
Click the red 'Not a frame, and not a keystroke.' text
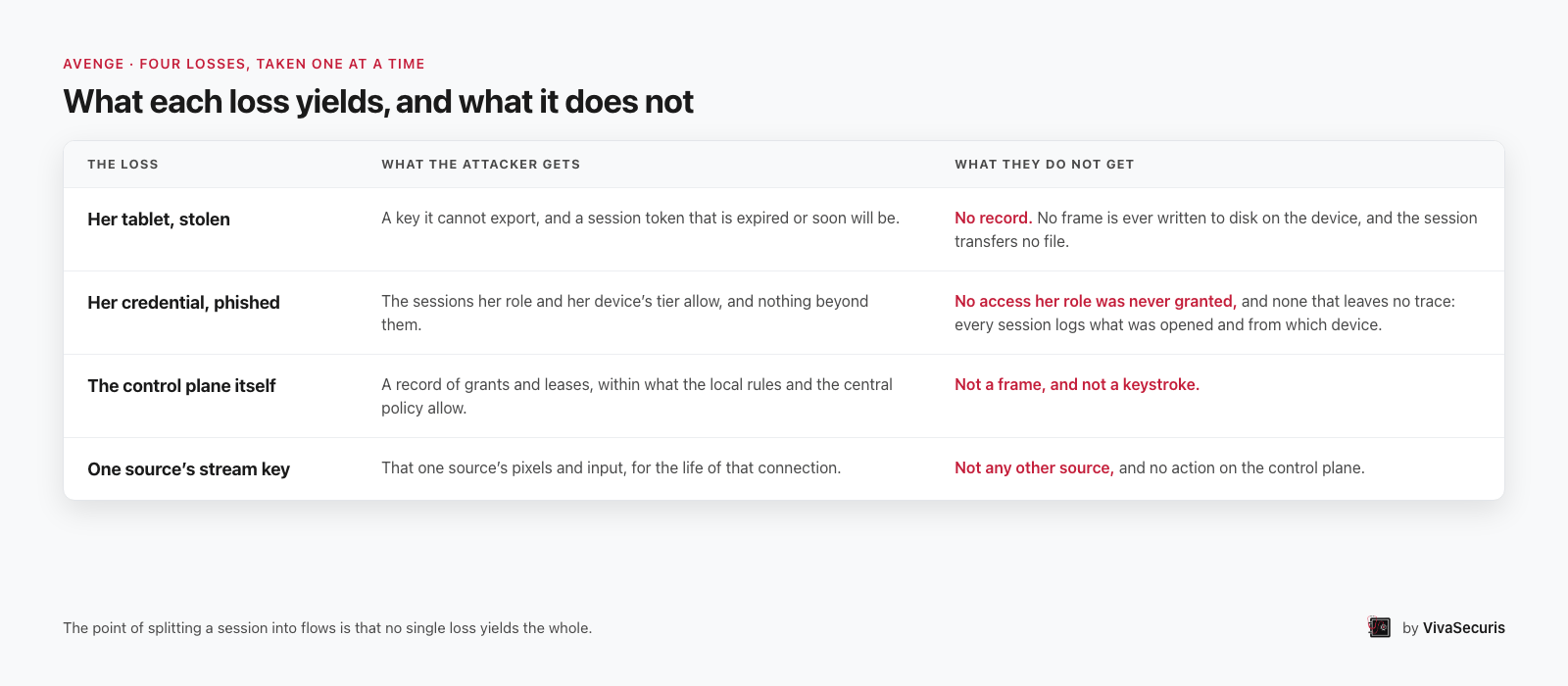[x=1077, y=384]
